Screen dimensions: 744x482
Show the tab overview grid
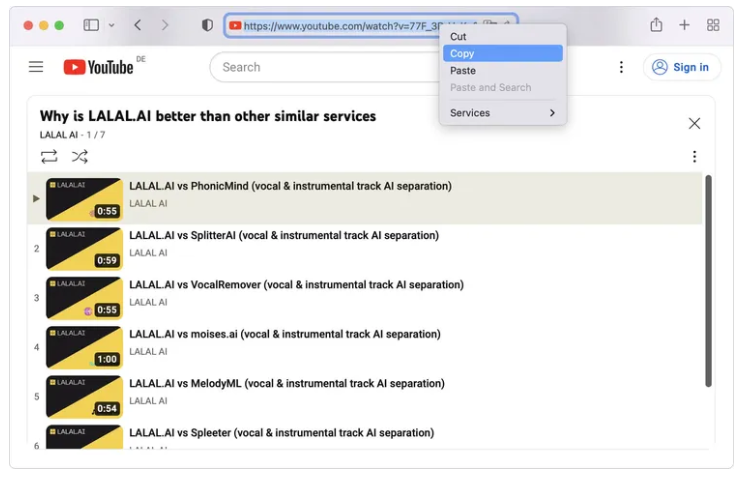[x=713, y=25]
